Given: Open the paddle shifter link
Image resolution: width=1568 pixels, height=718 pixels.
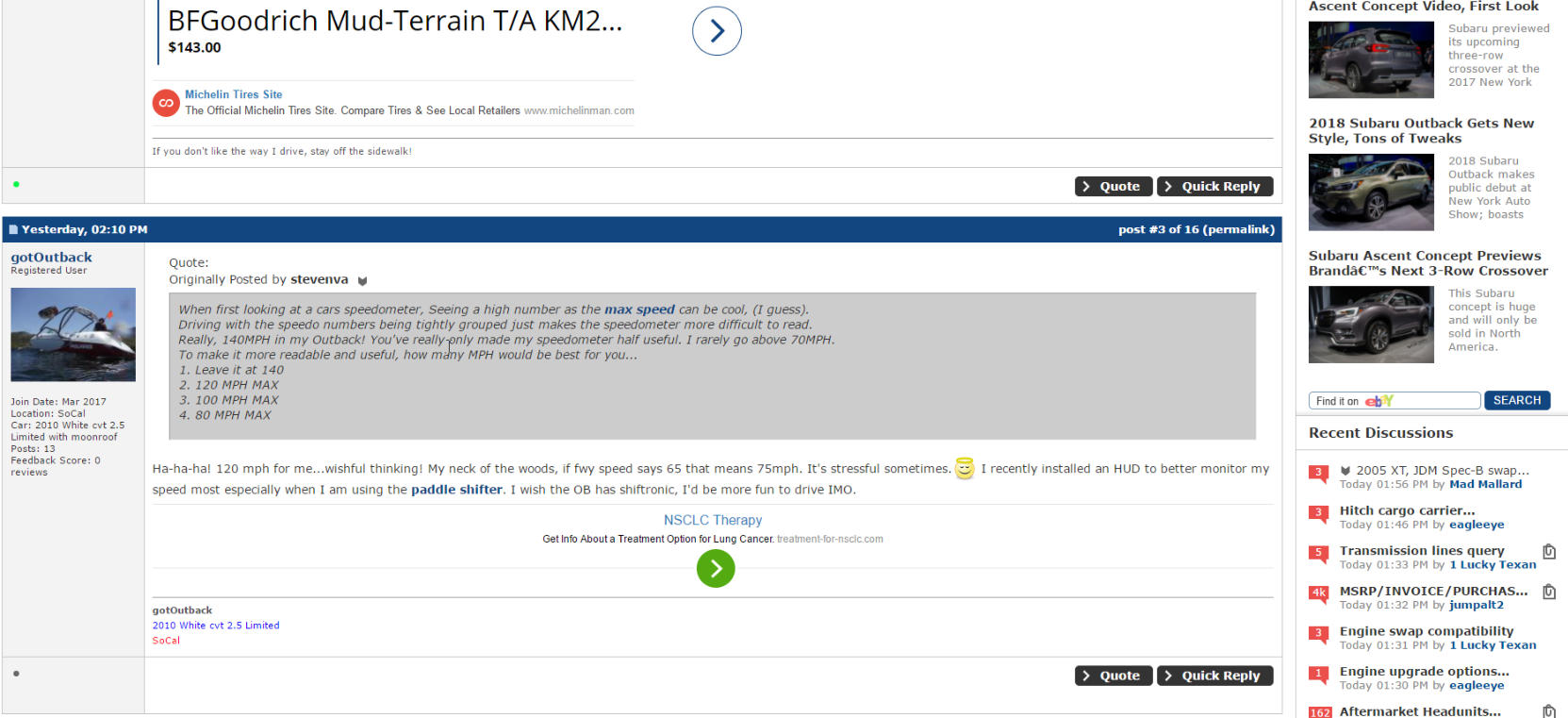Looking at the screenshot, I should point(456,490).
